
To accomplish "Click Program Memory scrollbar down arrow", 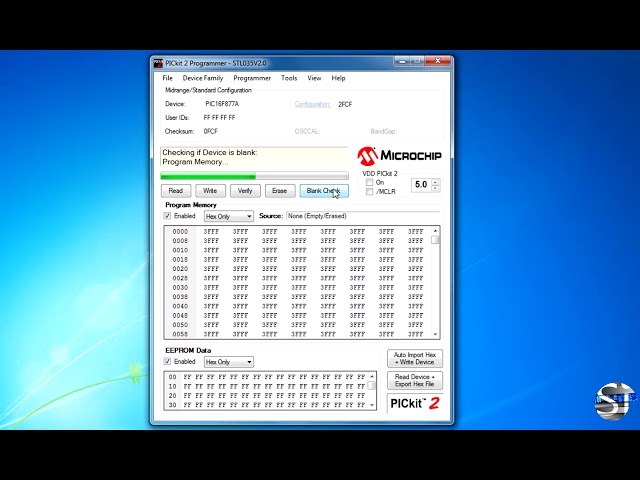I will click(436, 334).
